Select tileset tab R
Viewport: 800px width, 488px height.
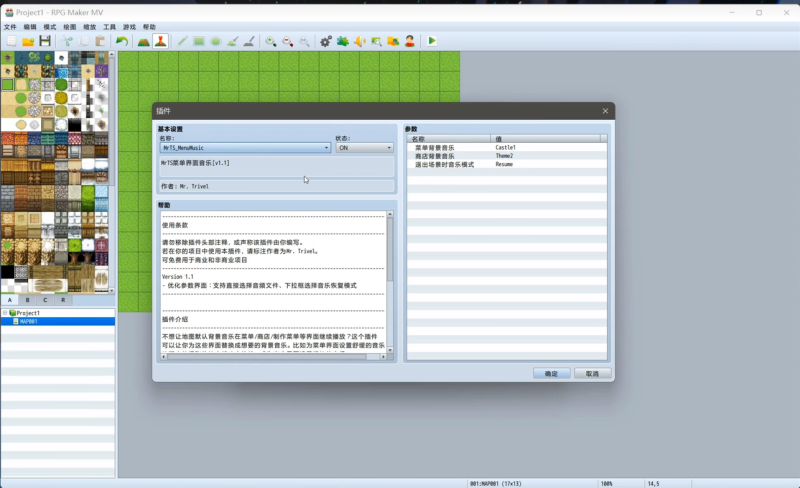coord(63,300)
